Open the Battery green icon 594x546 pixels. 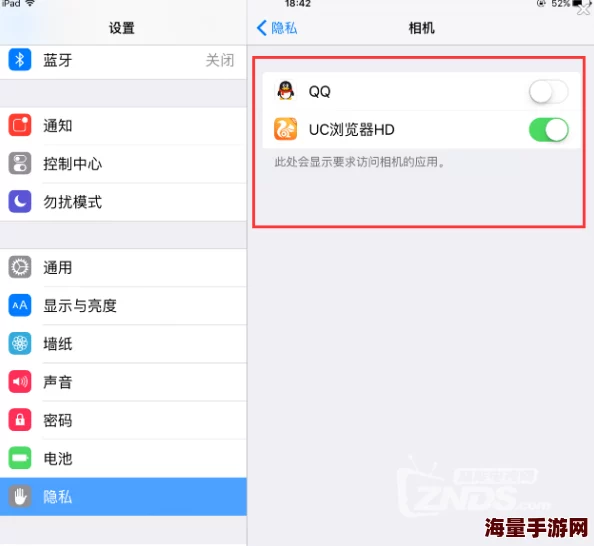[20, 458]
